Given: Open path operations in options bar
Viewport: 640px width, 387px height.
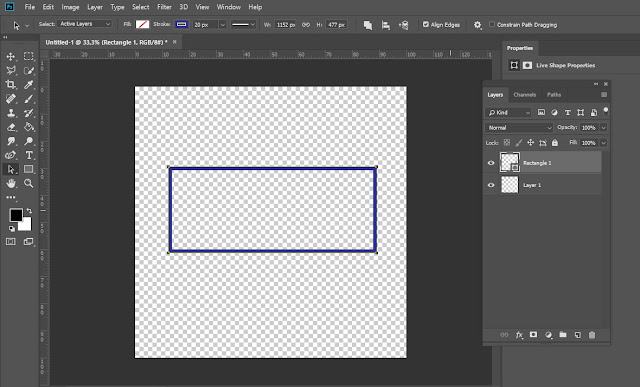Looking at the screenshot, I should 368,25.
